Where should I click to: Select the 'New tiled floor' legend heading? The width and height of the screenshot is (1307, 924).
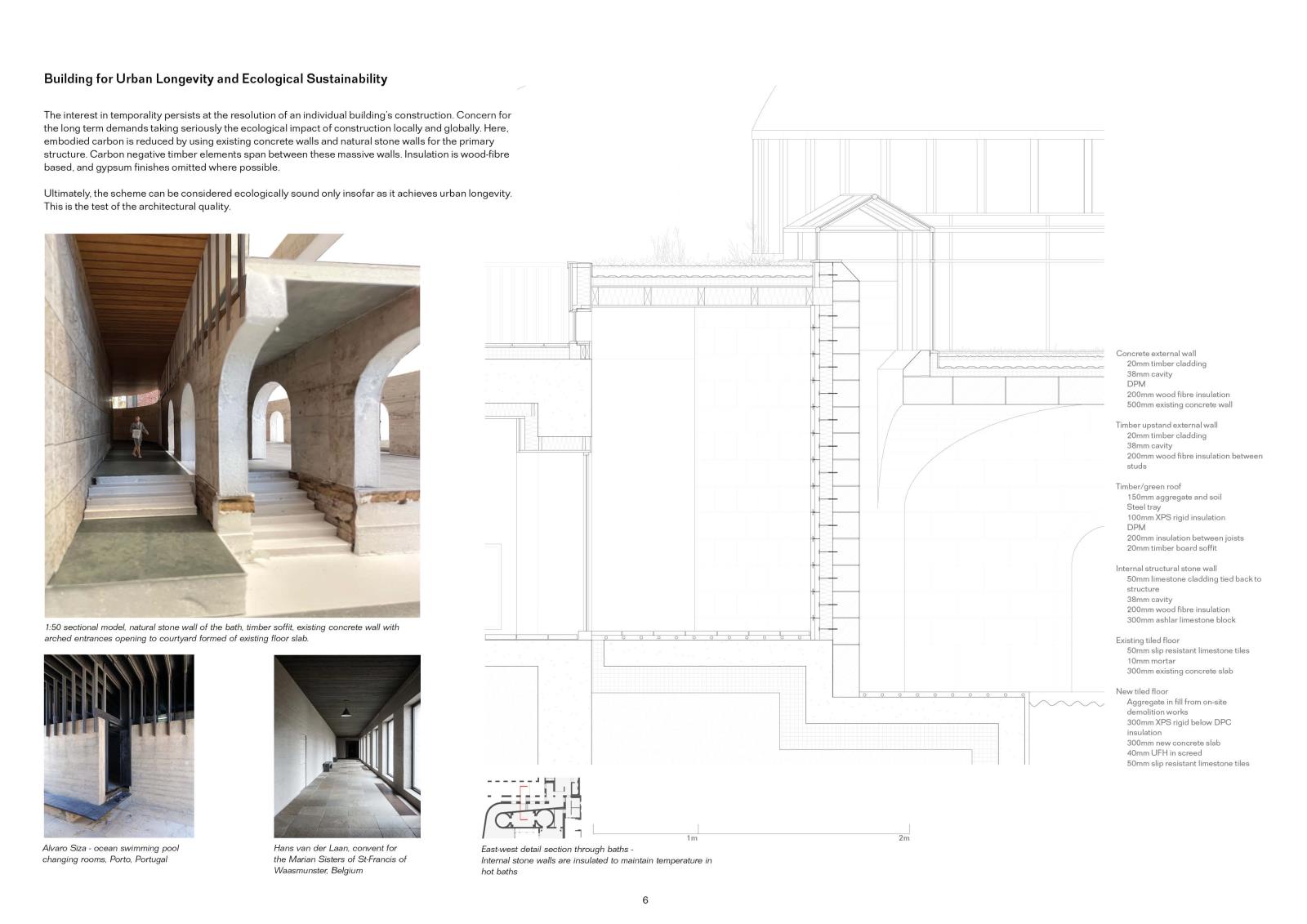tap(1142, 691)
